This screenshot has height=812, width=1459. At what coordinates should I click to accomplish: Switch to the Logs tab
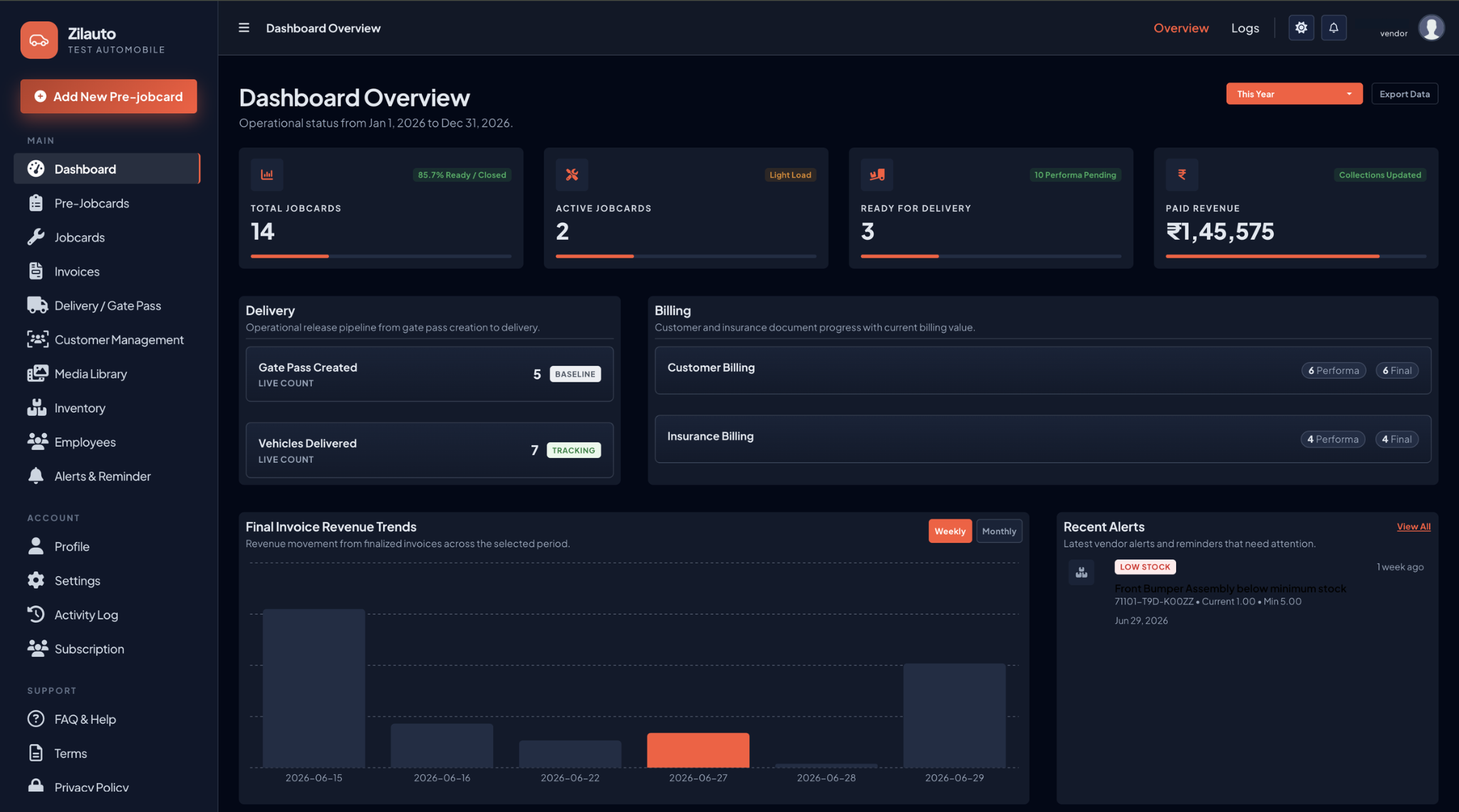click(1245, 28)
